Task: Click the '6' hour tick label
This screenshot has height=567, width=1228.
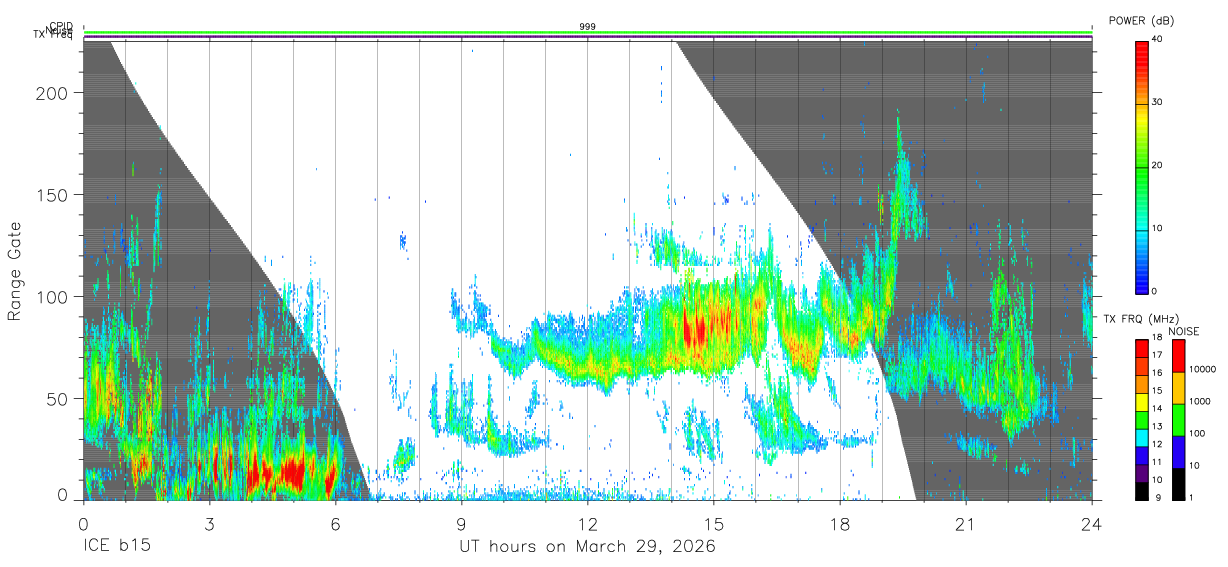Action: click(335, 523)
